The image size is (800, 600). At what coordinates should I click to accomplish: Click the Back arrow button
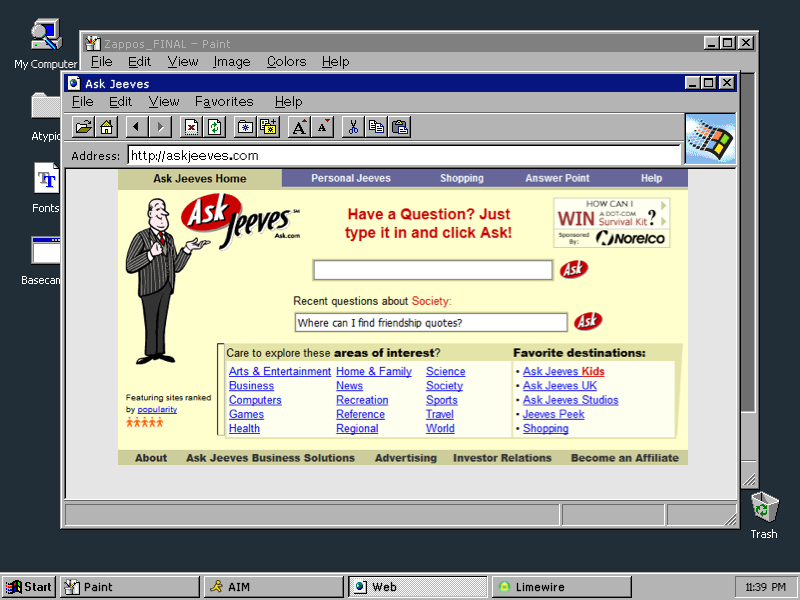coord(137,127)
